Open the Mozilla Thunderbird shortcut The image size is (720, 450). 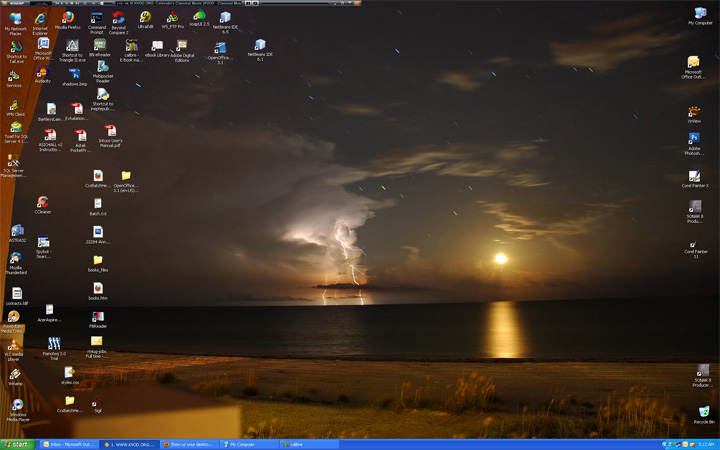click(x=15, y=258)
